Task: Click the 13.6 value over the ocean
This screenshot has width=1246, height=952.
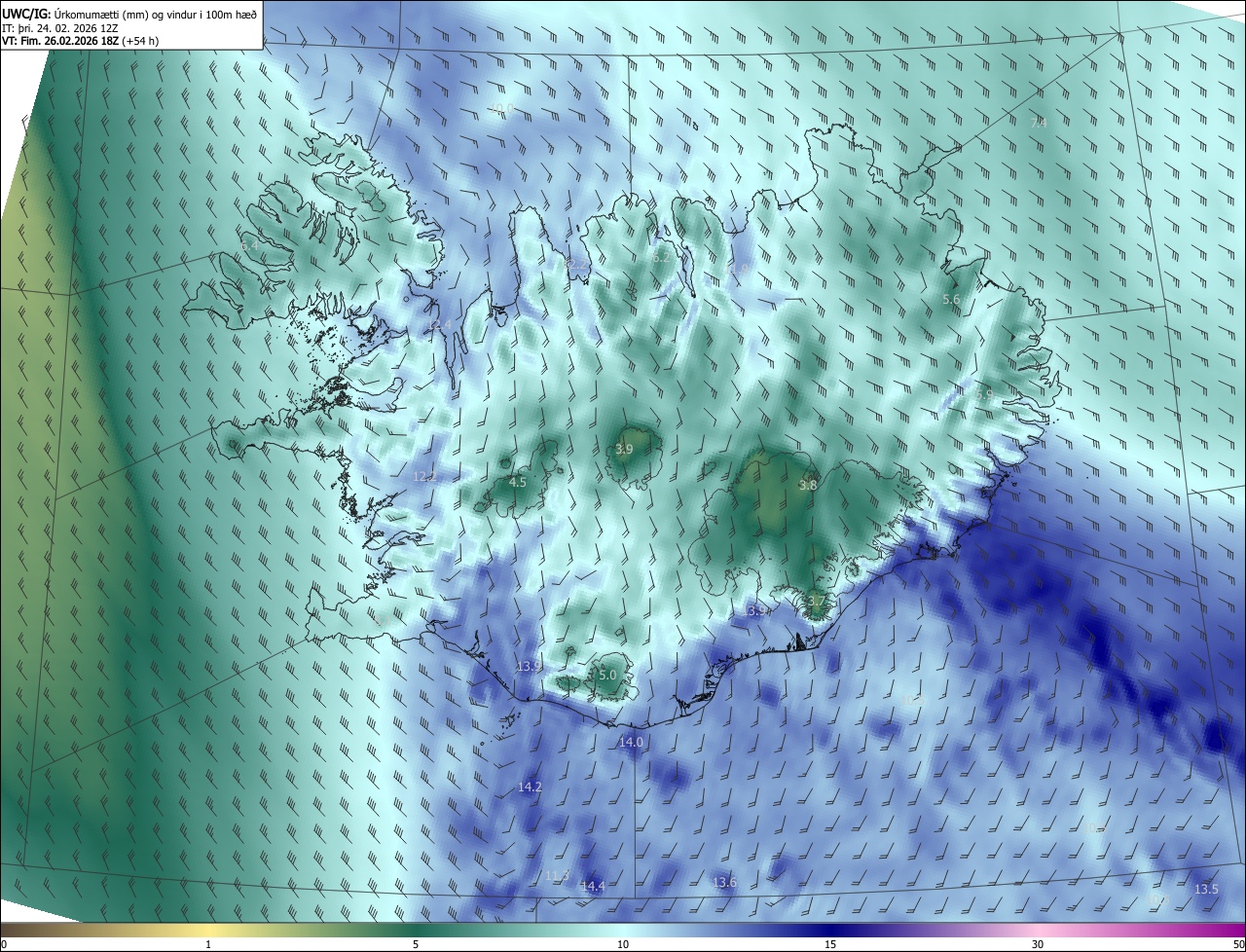Action: pyautogui.click(x=724, y=882)
